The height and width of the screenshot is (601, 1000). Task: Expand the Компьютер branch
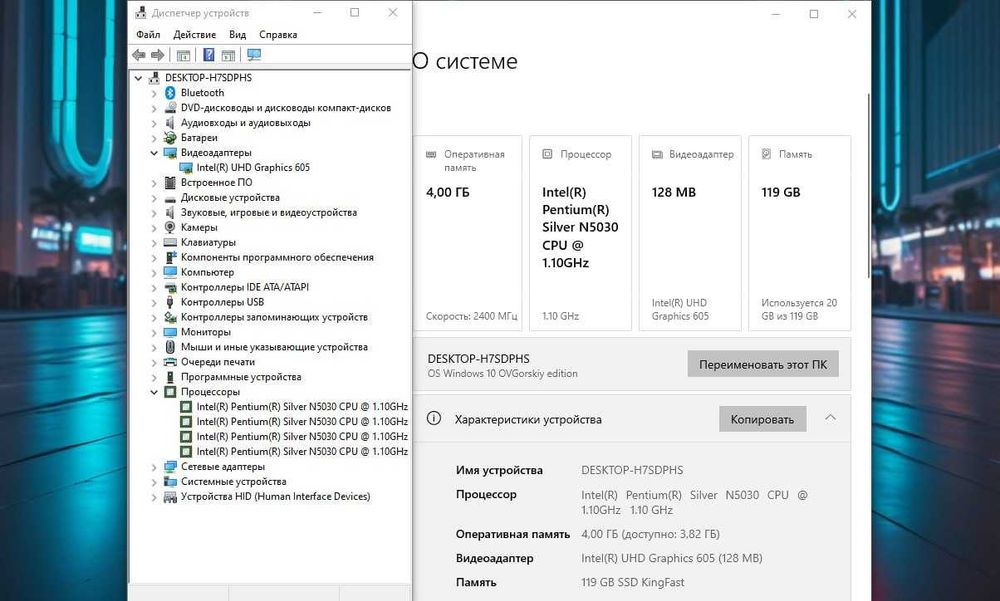click(154, 272)
